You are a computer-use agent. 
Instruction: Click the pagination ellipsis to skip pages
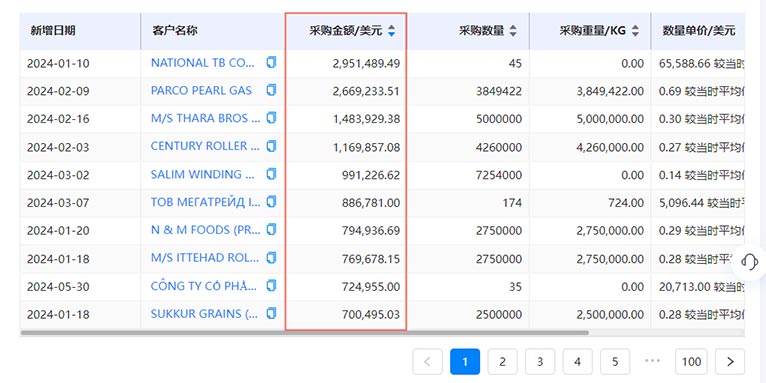(653, 361)
